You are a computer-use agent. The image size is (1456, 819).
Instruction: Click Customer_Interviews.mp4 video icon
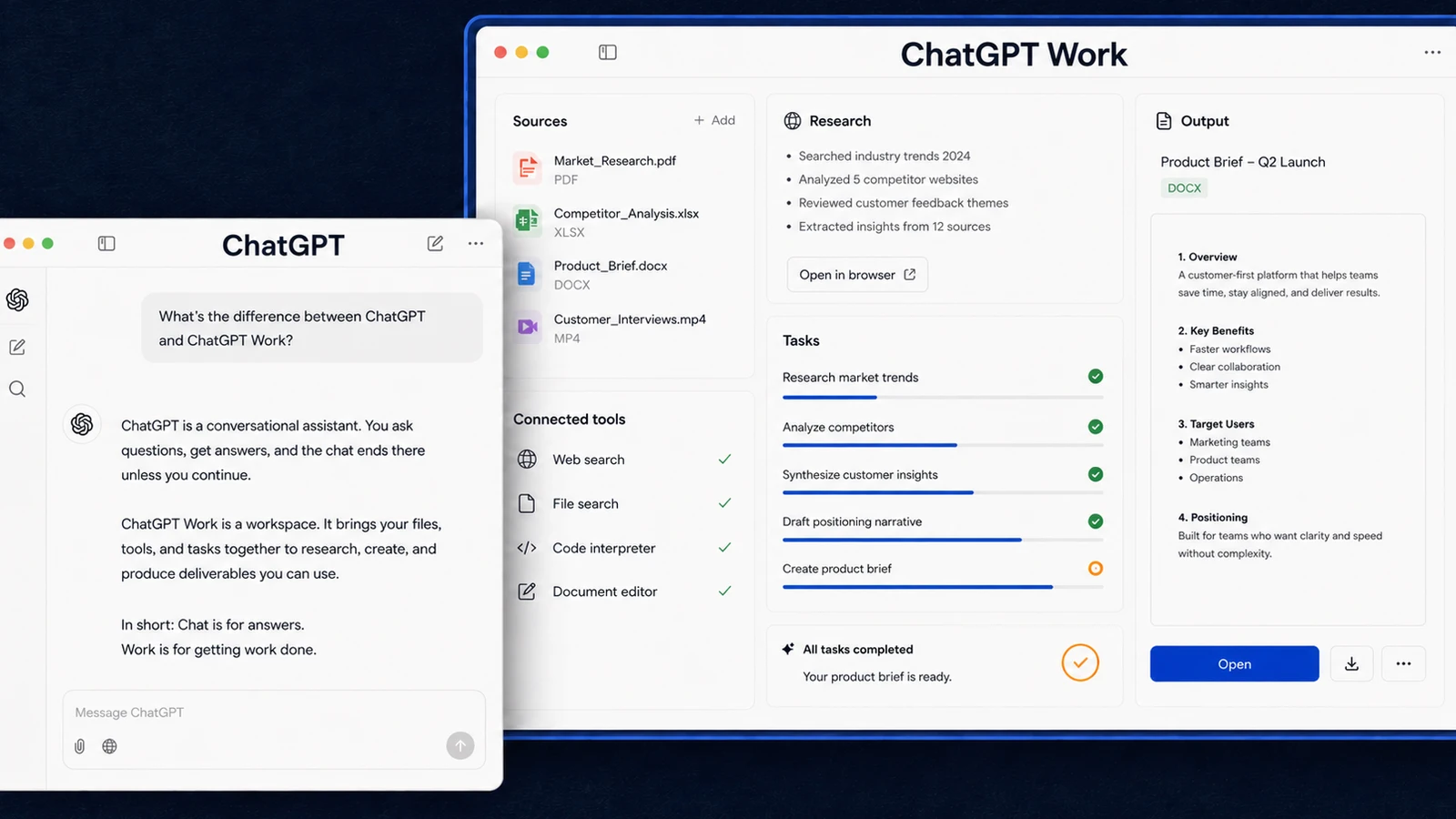coord(527,327)
